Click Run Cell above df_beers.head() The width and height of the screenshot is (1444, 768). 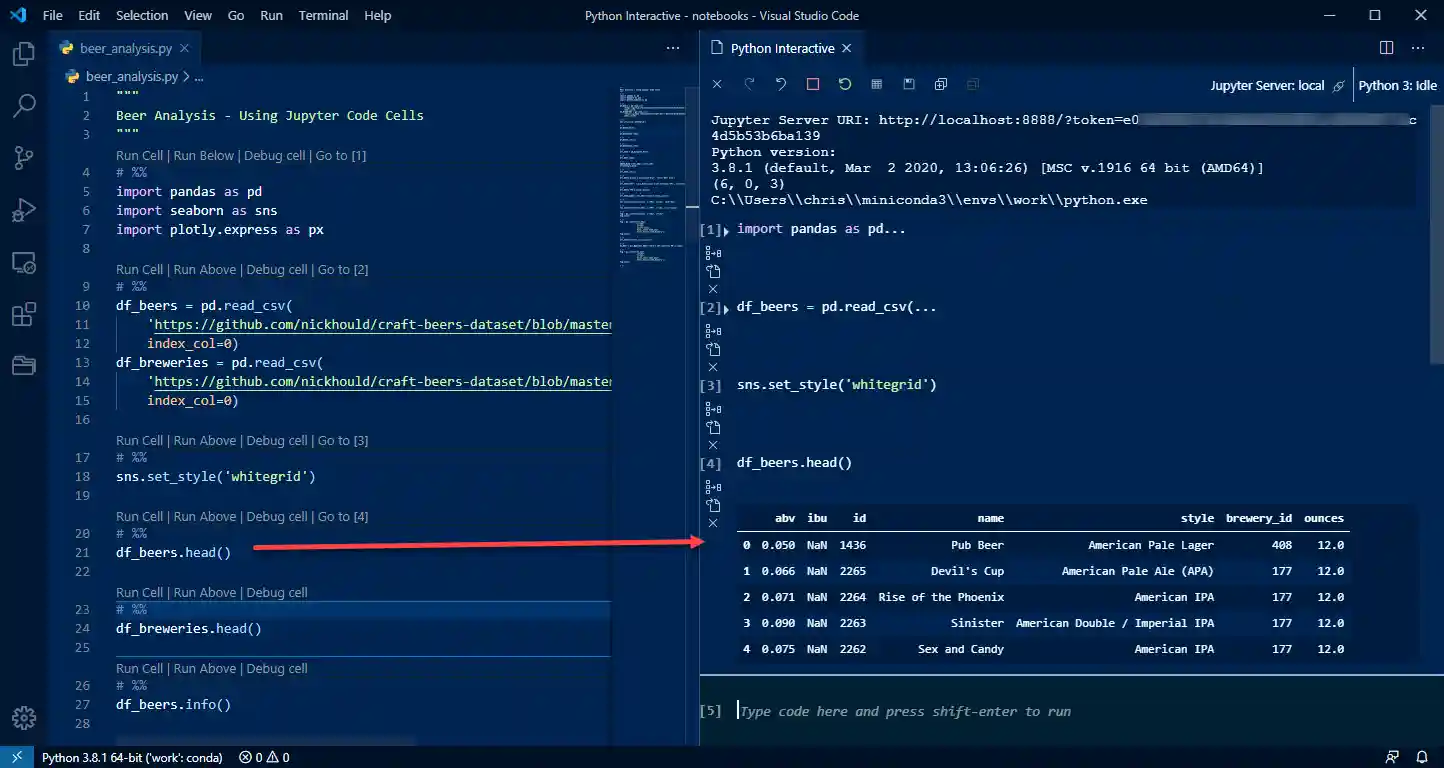click(139, 517)
